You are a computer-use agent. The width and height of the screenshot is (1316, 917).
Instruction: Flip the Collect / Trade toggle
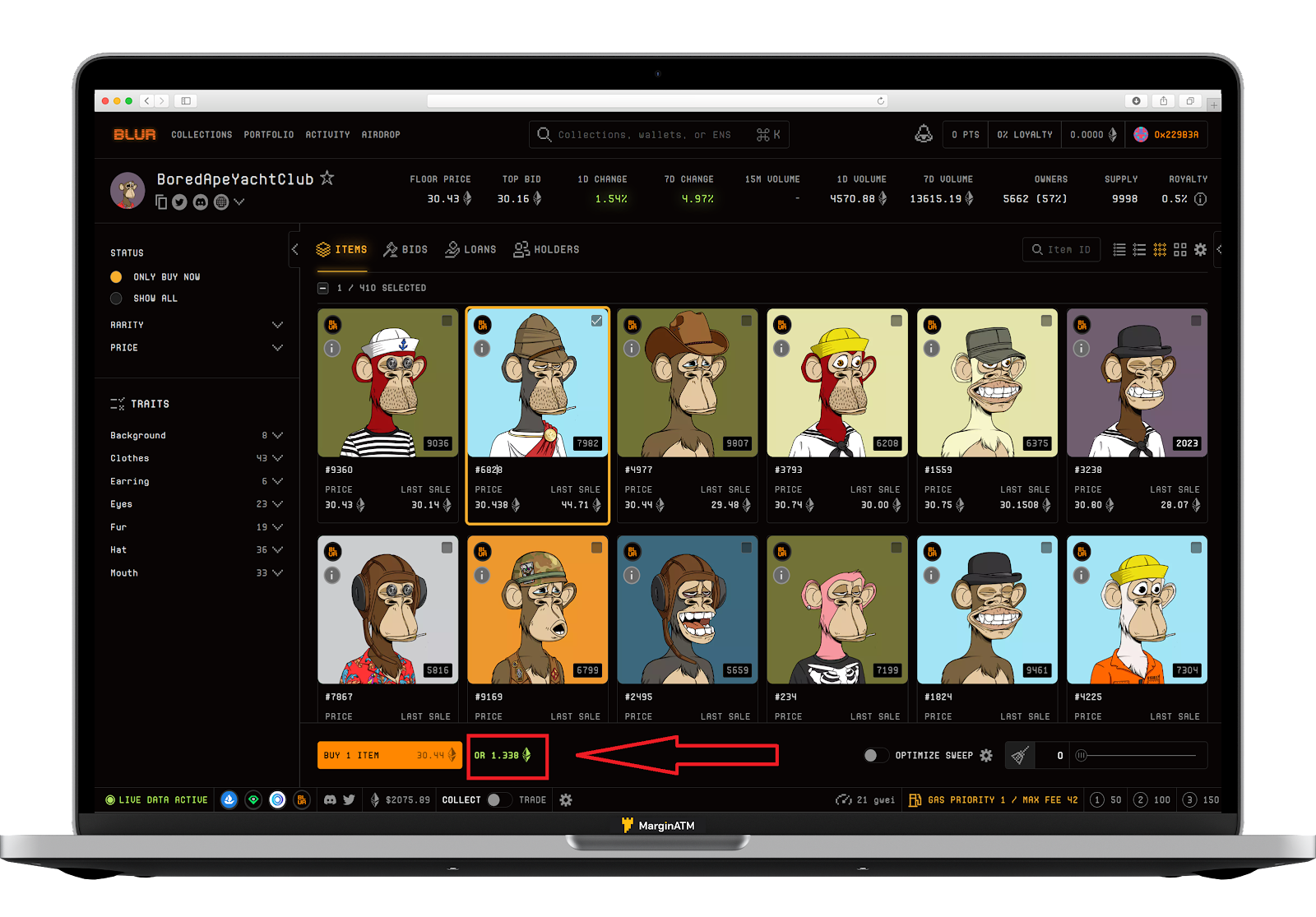(498, 799)
